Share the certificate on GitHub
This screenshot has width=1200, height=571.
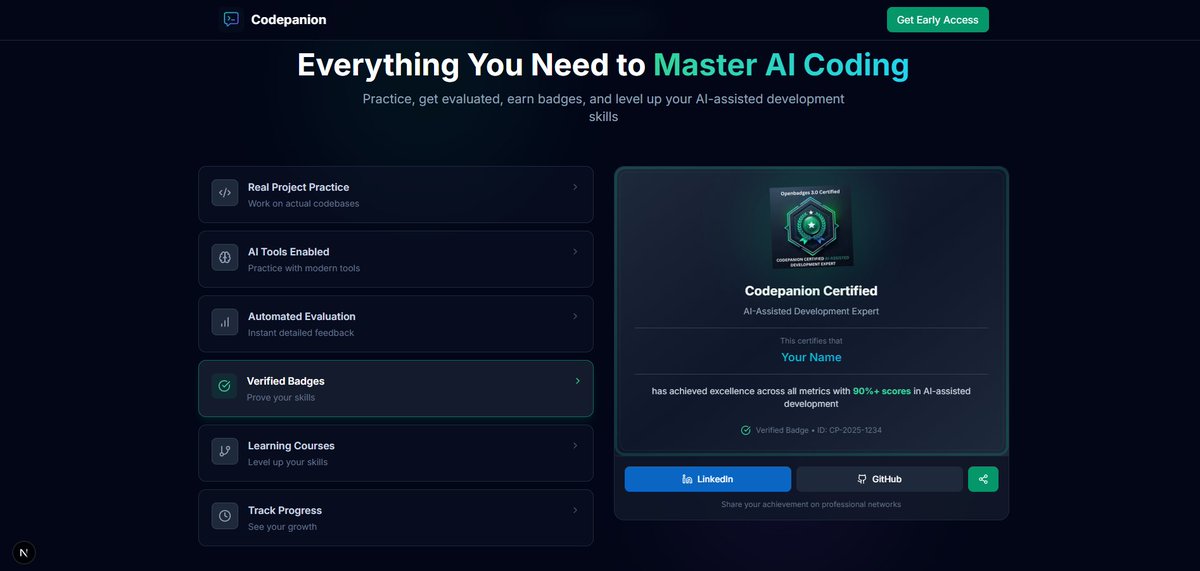click(880, 479)
